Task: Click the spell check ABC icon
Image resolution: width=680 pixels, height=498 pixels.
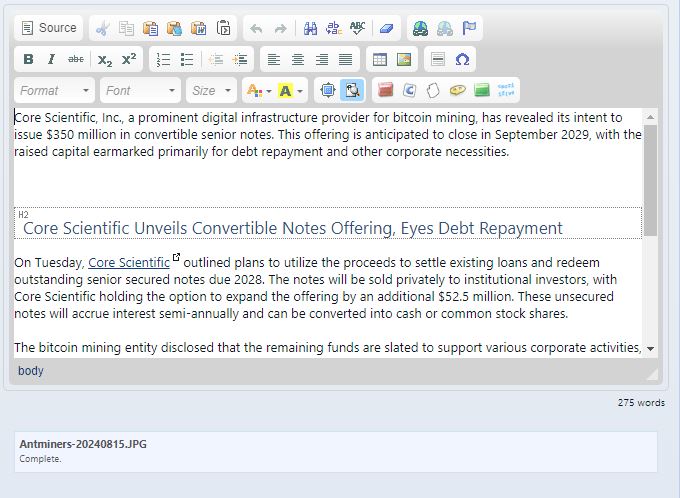Action: [x=357, y=28]
